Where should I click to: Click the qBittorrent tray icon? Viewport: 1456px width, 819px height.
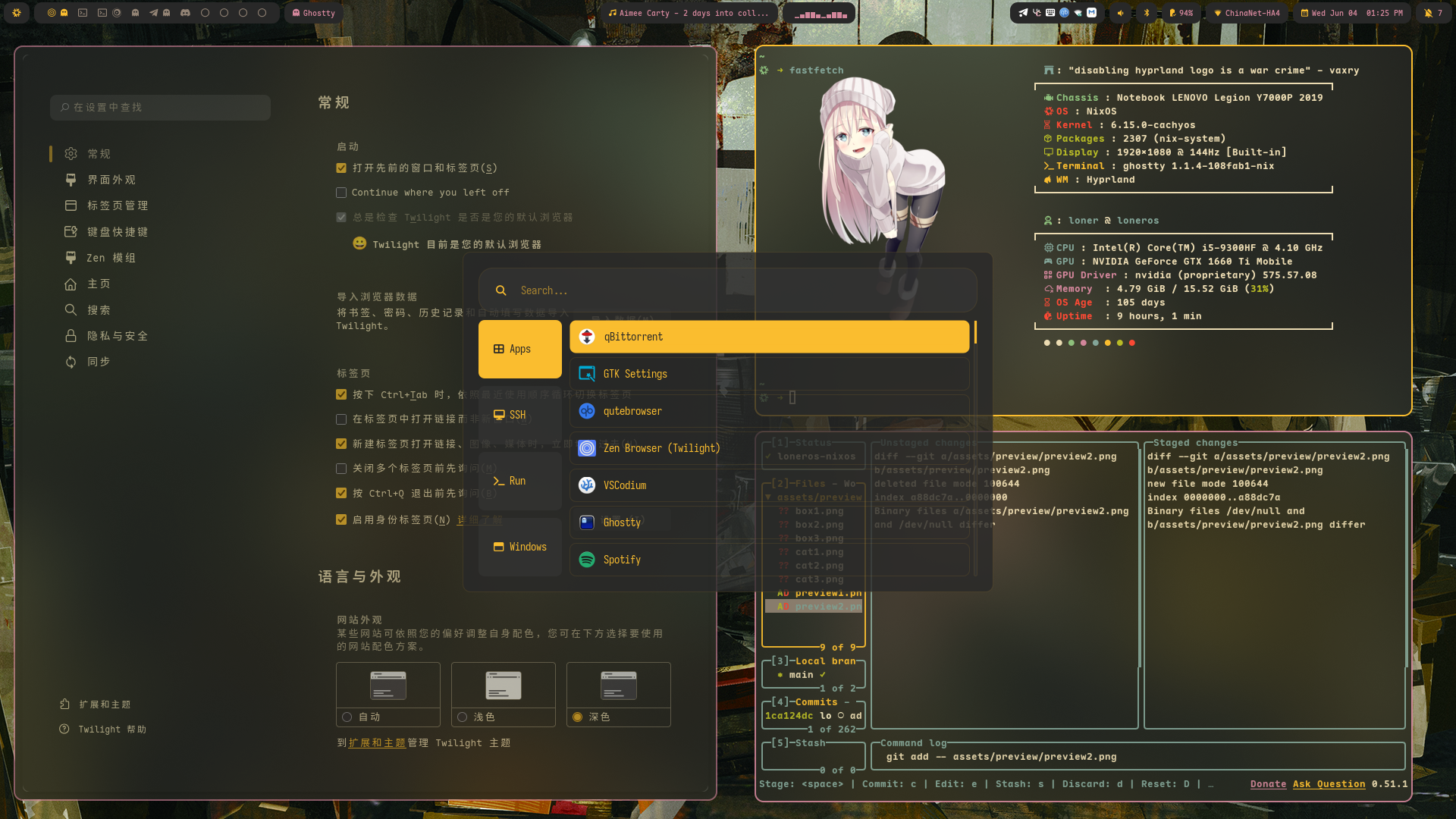tap(1064, 13)
